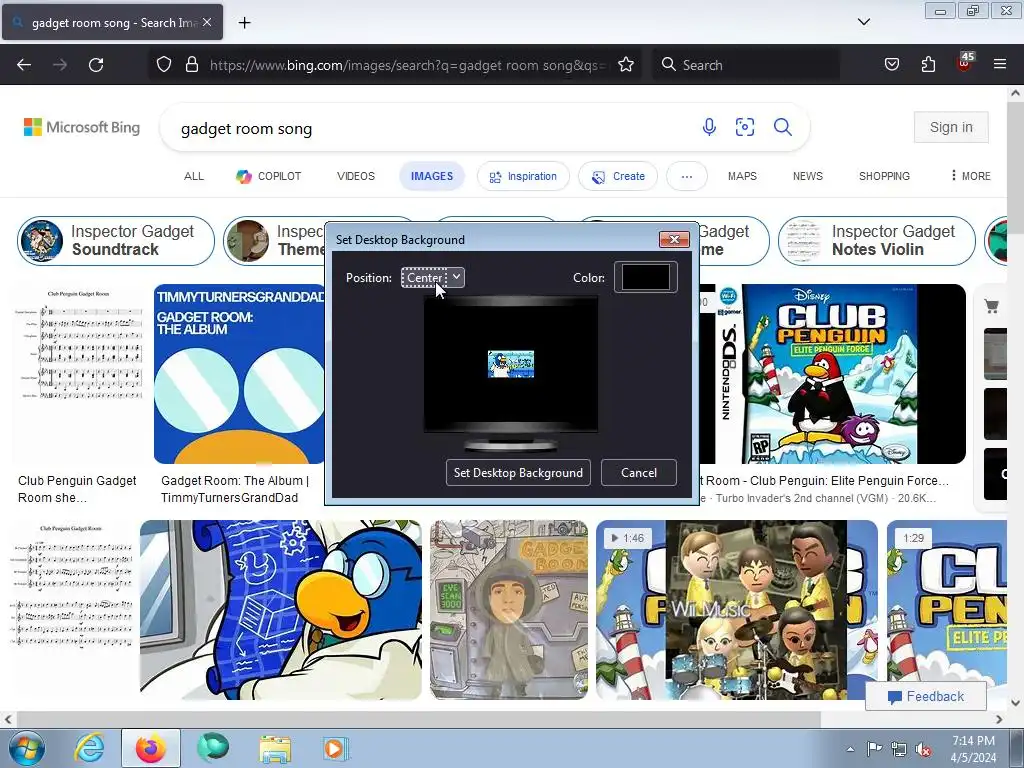Open the list all tabs chevron
The image size is (1024, 768).
tap(863, 22)
